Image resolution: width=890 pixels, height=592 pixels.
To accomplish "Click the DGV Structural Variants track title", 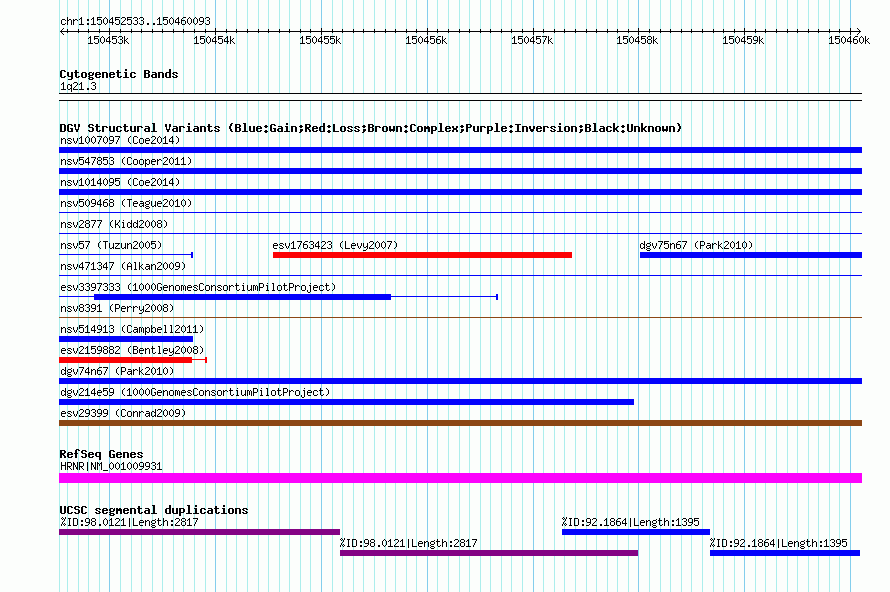I will click(x=370, y=128).
